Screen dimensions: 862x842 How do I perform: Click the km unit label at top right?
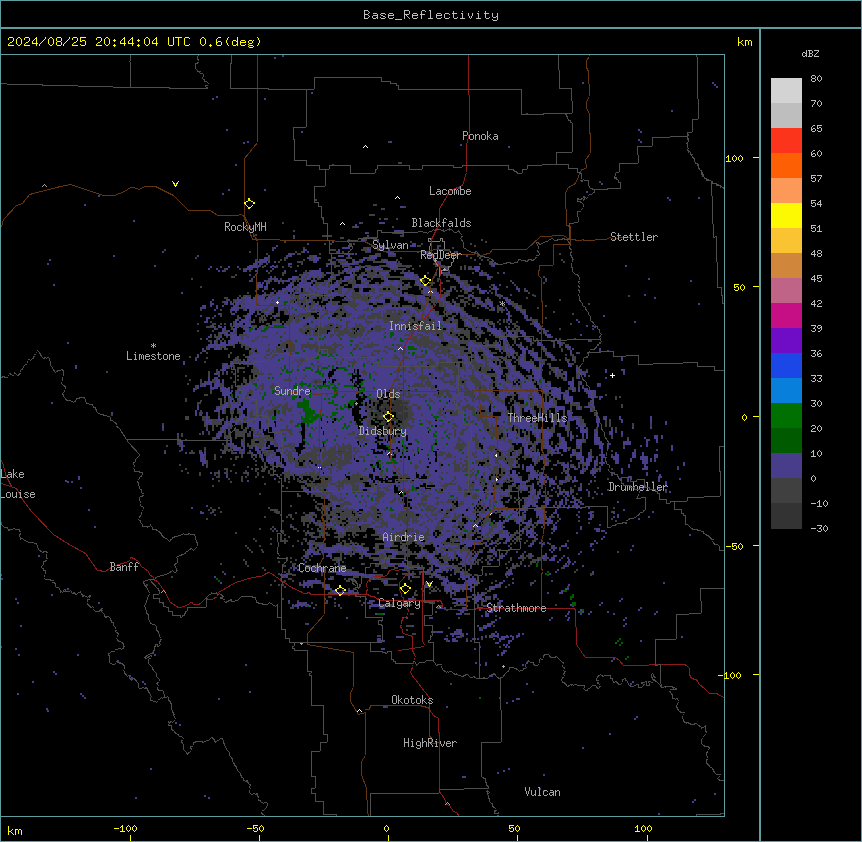[x=744, y=42]
